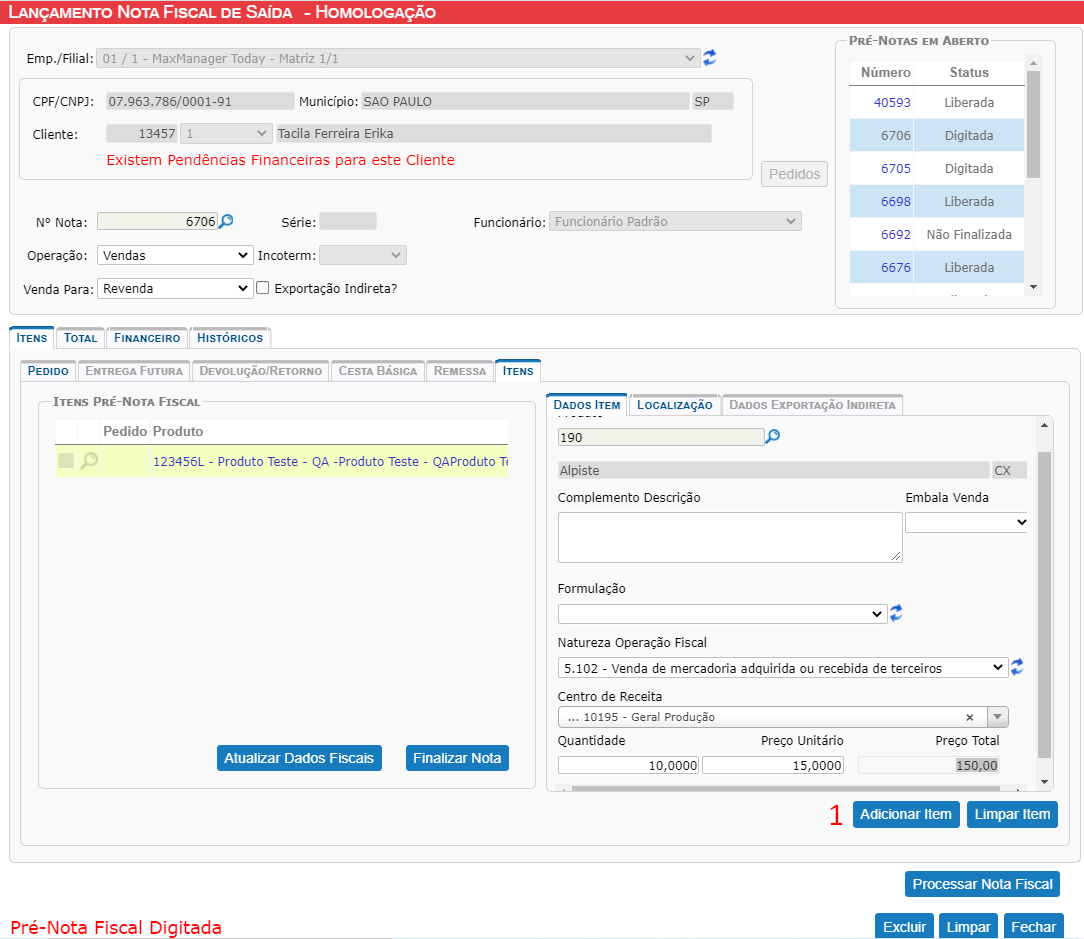Open Natureza Operação Fiscal dropdown

click(783, 668)
